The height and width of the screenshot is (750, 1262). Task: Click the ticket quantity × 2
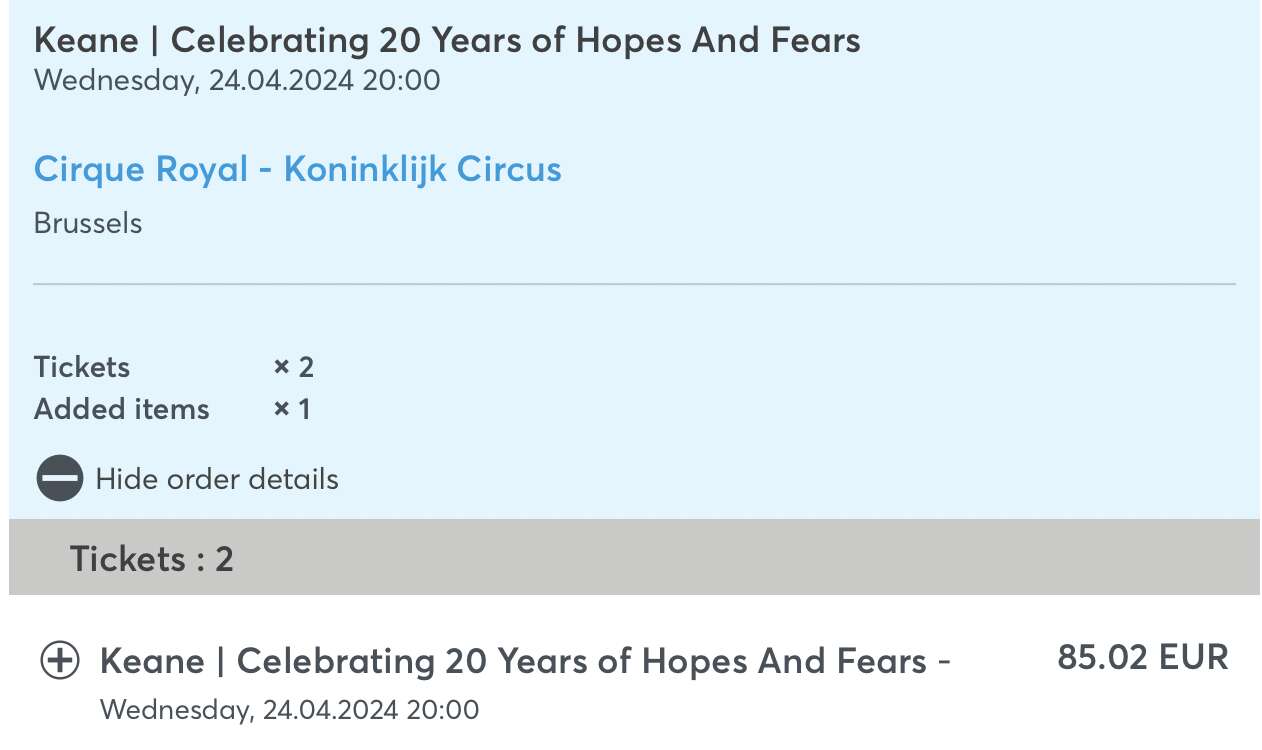coord(294,367)
